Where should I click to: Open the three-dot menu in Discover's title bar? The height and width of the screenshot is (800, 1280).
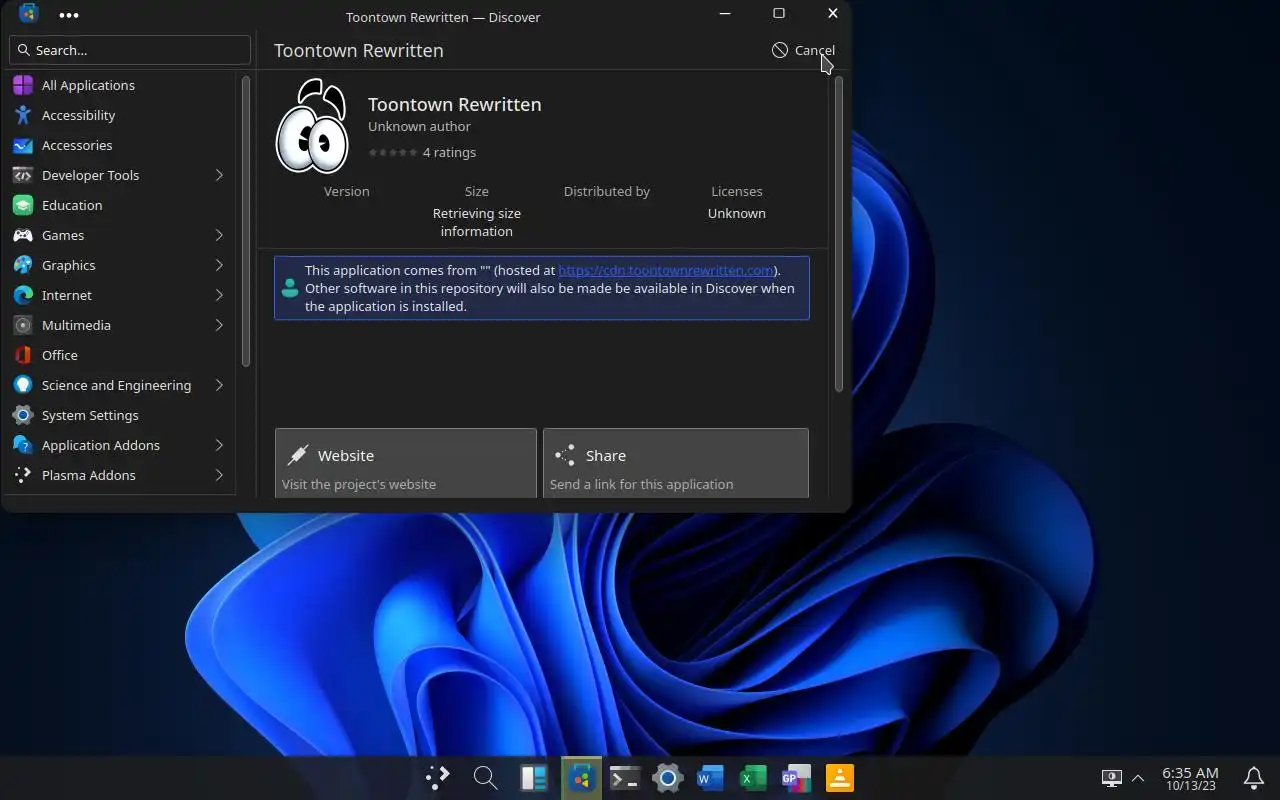(69, 15)
